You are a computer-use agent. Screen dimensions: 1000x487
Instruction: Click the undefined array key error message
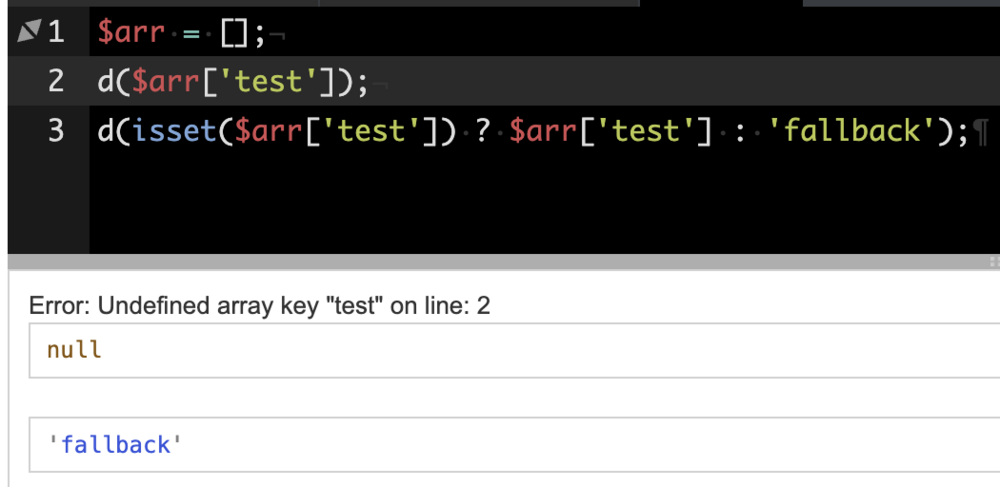(260, 306)
